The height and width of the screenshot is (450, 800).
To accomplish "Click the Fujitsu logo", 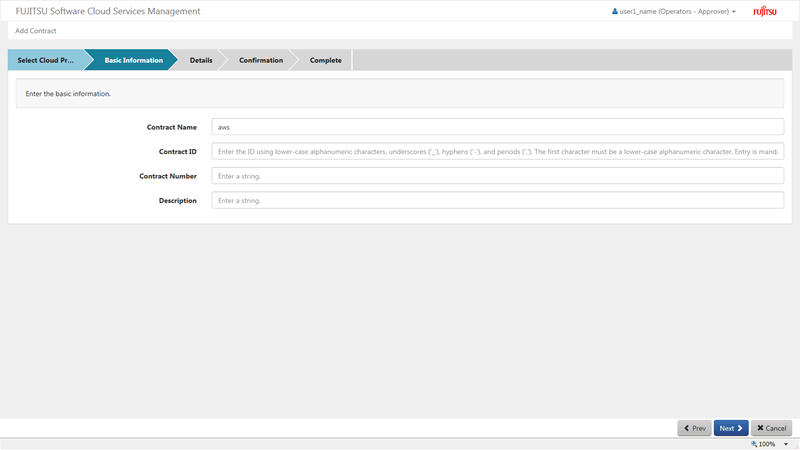I will click(x=765, y=11).
